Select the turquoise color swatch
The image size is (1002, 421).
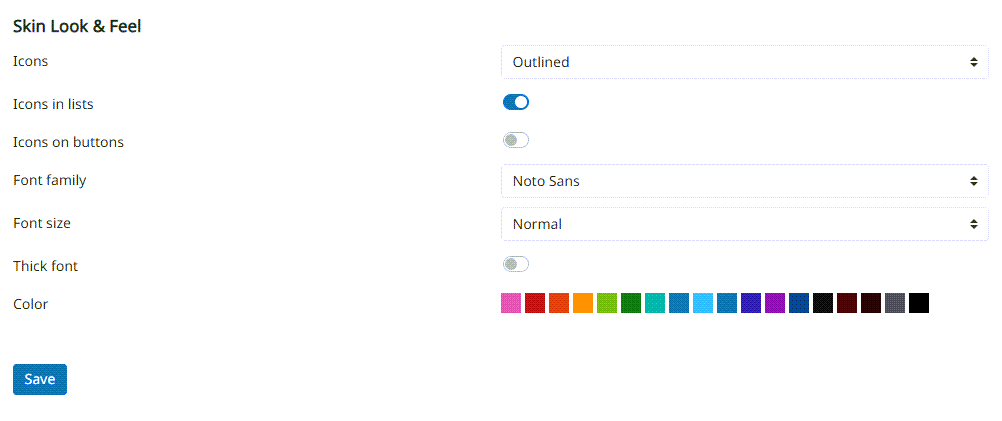click(x=655, y=303)
